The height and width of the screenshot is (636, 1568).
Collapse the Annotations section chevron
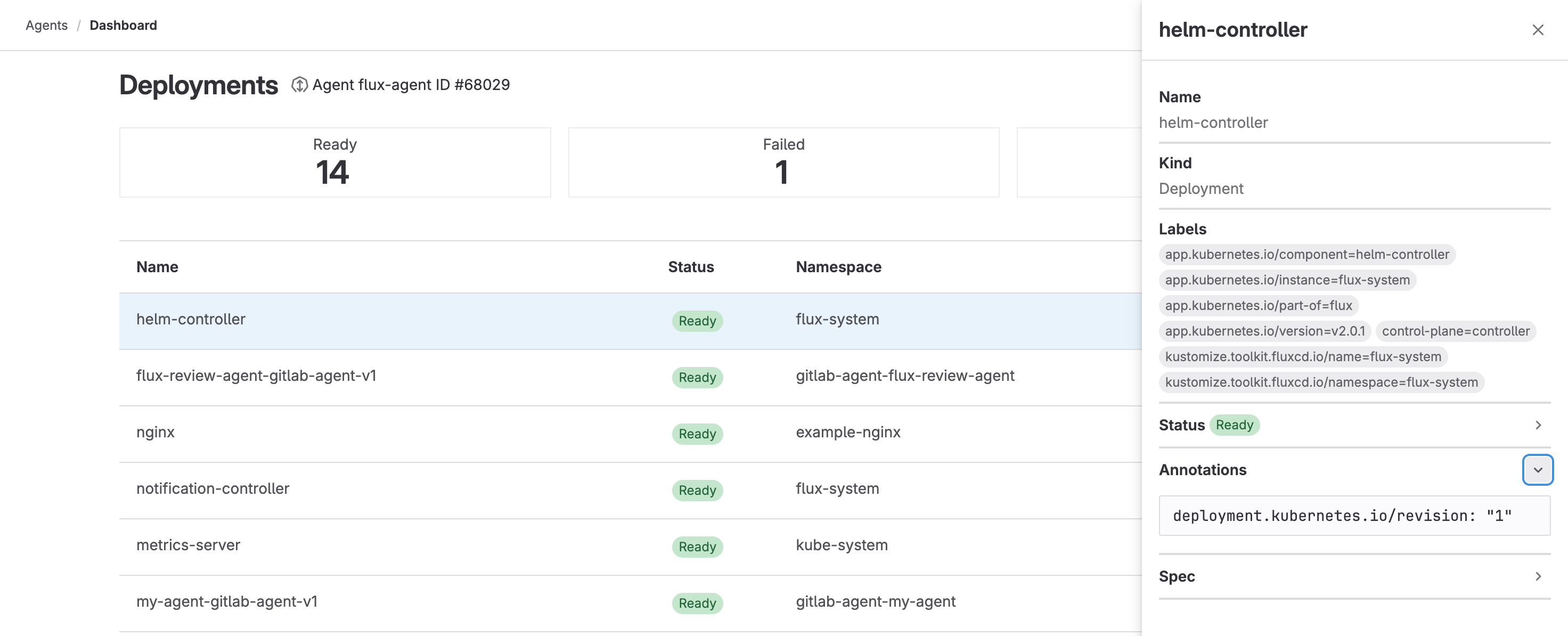(1538, 469)
